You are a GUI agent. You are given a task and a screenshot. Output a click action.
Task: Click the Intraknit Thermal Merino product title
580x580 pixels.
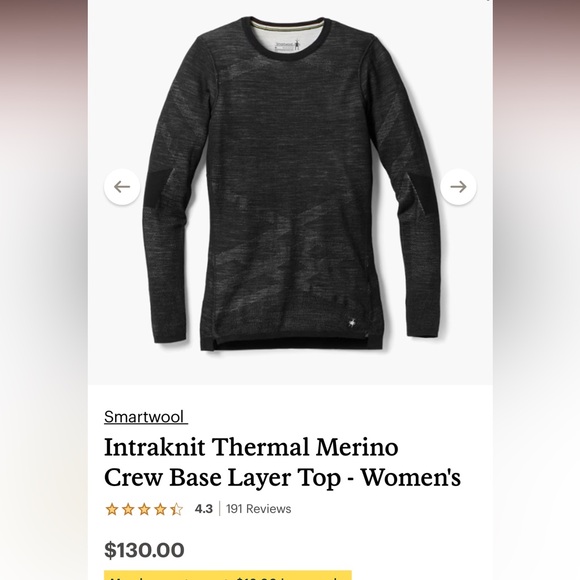282,462
